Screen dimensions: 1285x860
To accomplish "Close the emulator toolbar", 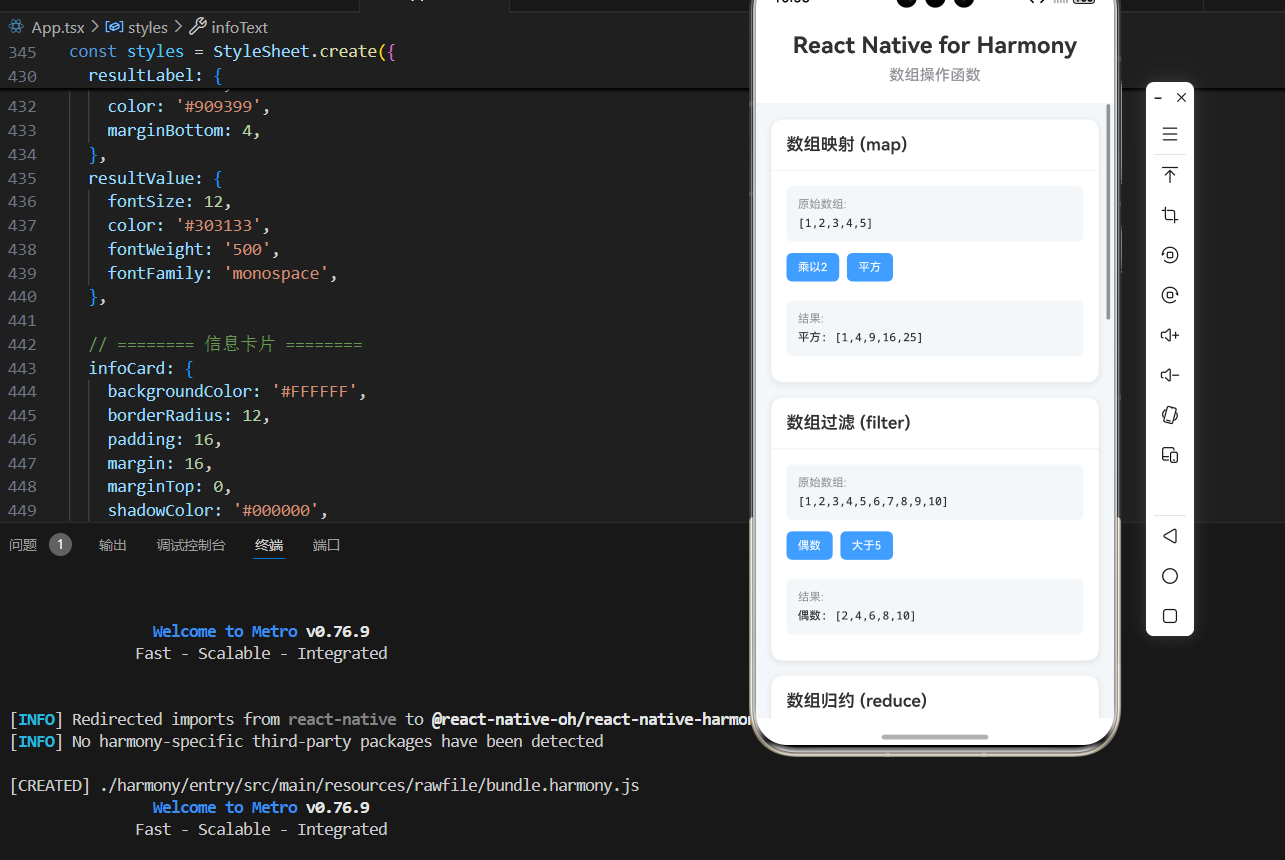I will click(1181, 98).
